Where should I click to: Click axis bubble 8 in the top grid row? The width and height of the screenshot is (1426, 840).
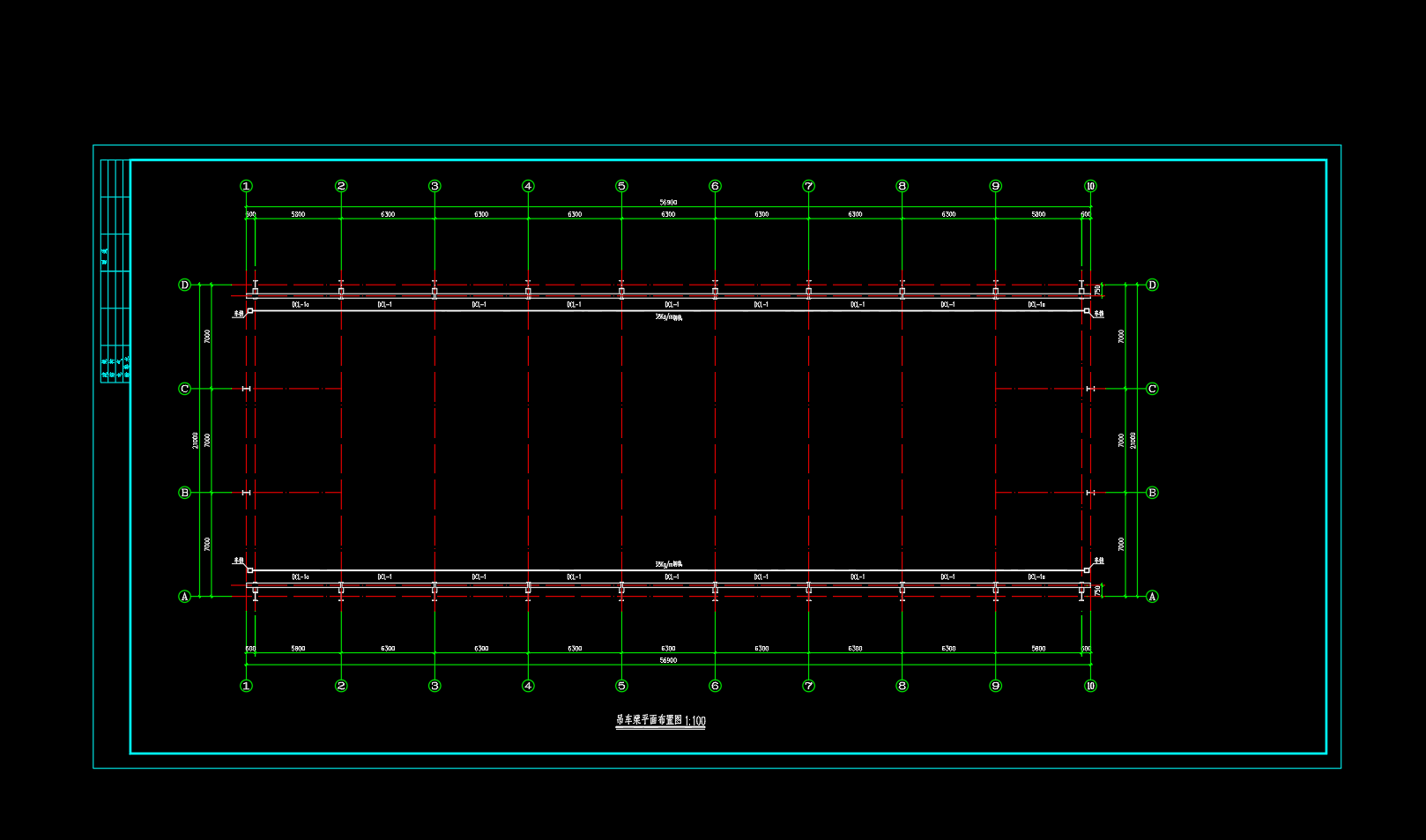click(902, 186)
